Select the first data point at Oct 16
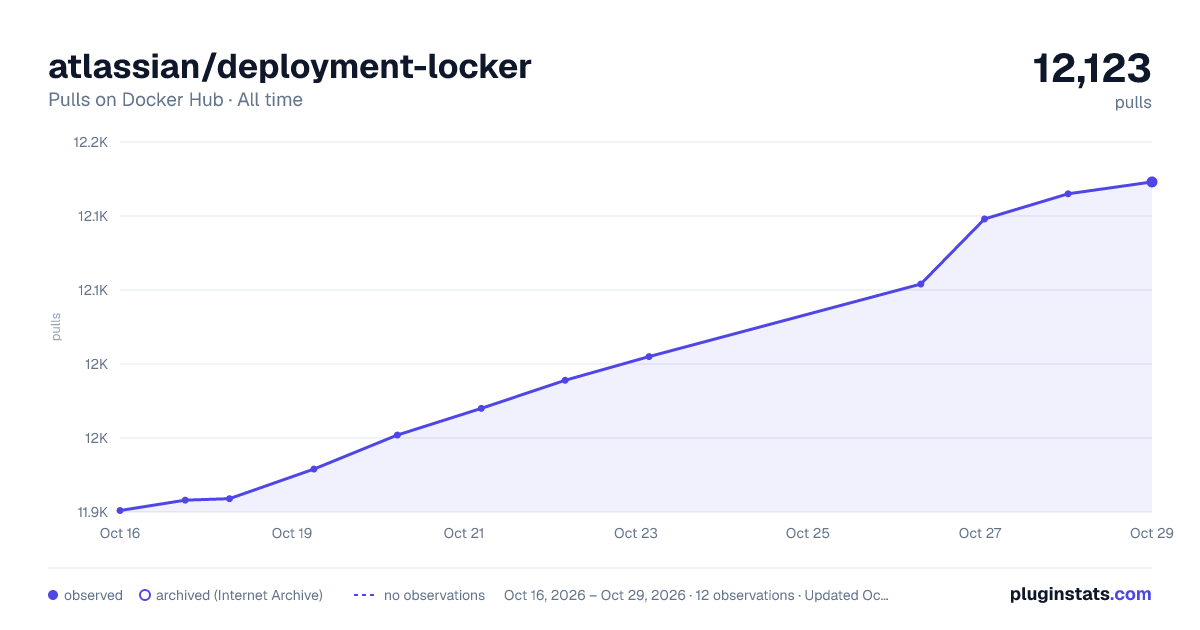 pos(120,511)
